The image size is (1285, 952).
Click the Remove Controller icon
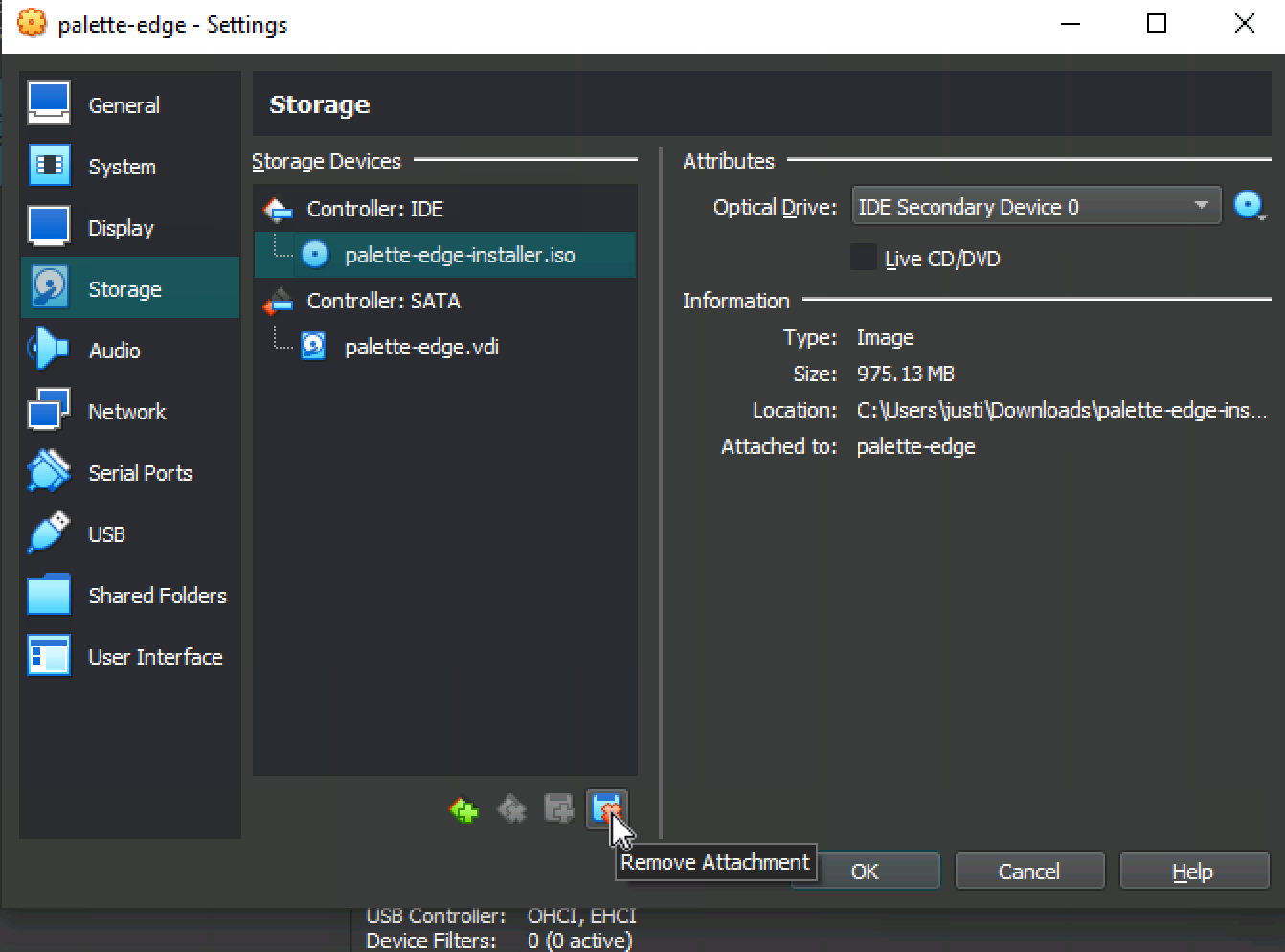(511, 810)
